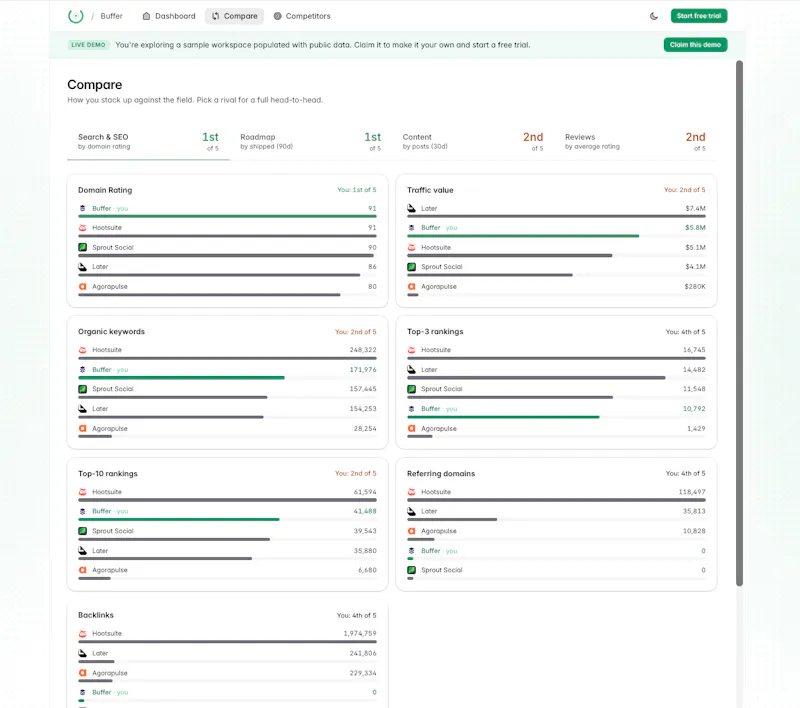
Task: Click Agorapulse icon in Organic keywords card
Action: tap(82, 428)
